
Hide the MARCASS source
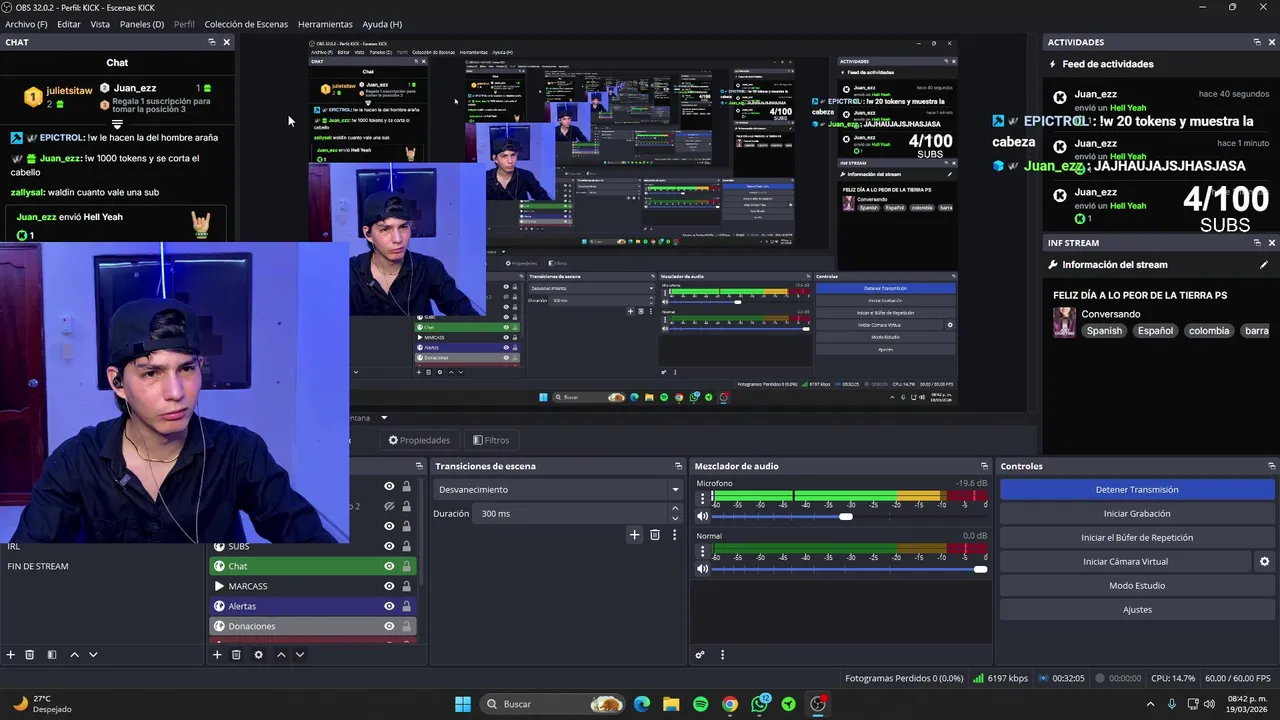click(389, 586)
